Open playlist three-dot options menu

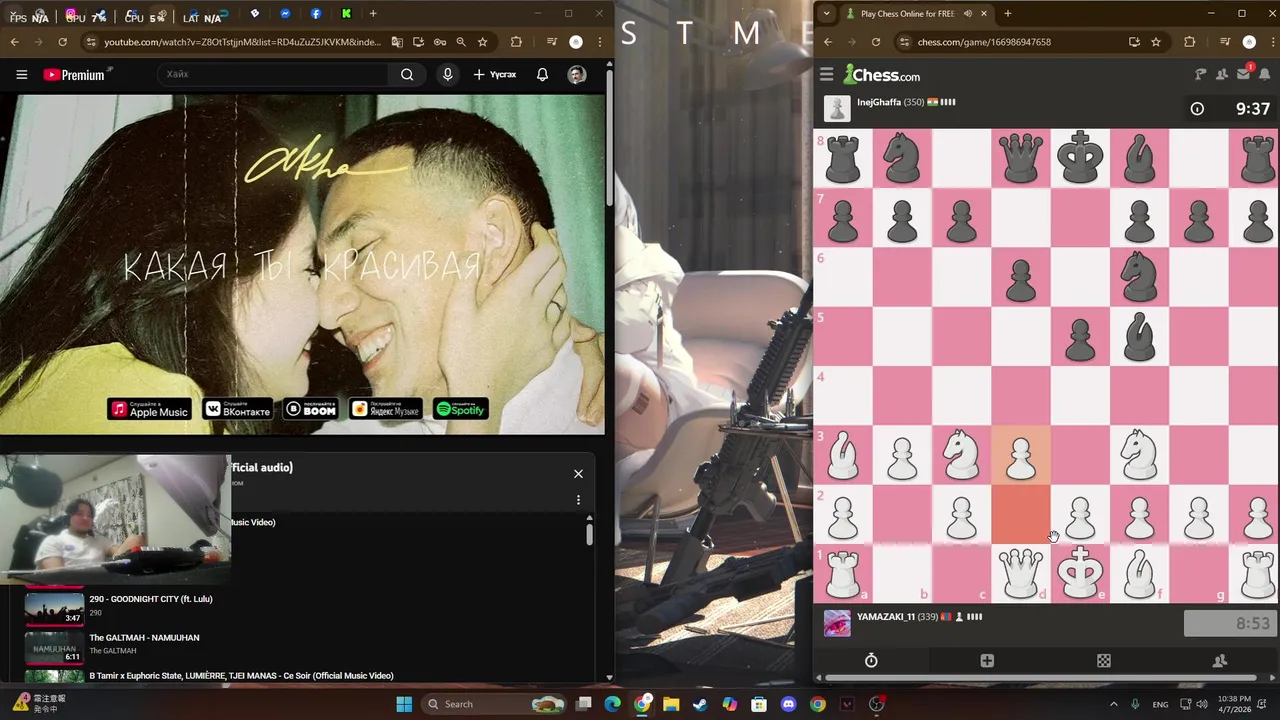click(x=578, y=500)
